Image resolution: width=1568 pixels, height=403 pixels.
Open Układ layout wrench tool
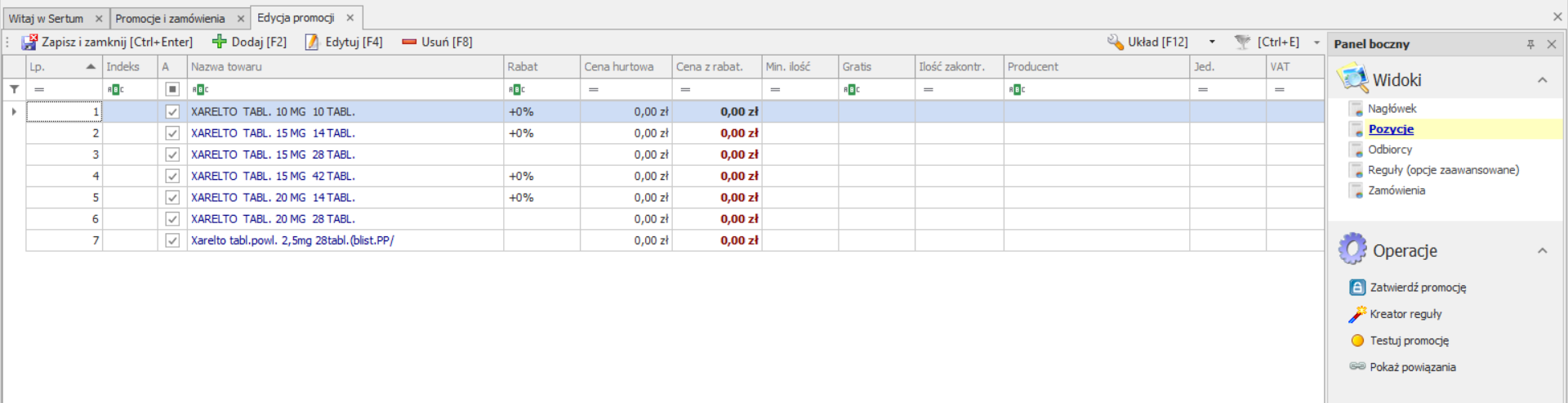click(x=1116, y=42)
